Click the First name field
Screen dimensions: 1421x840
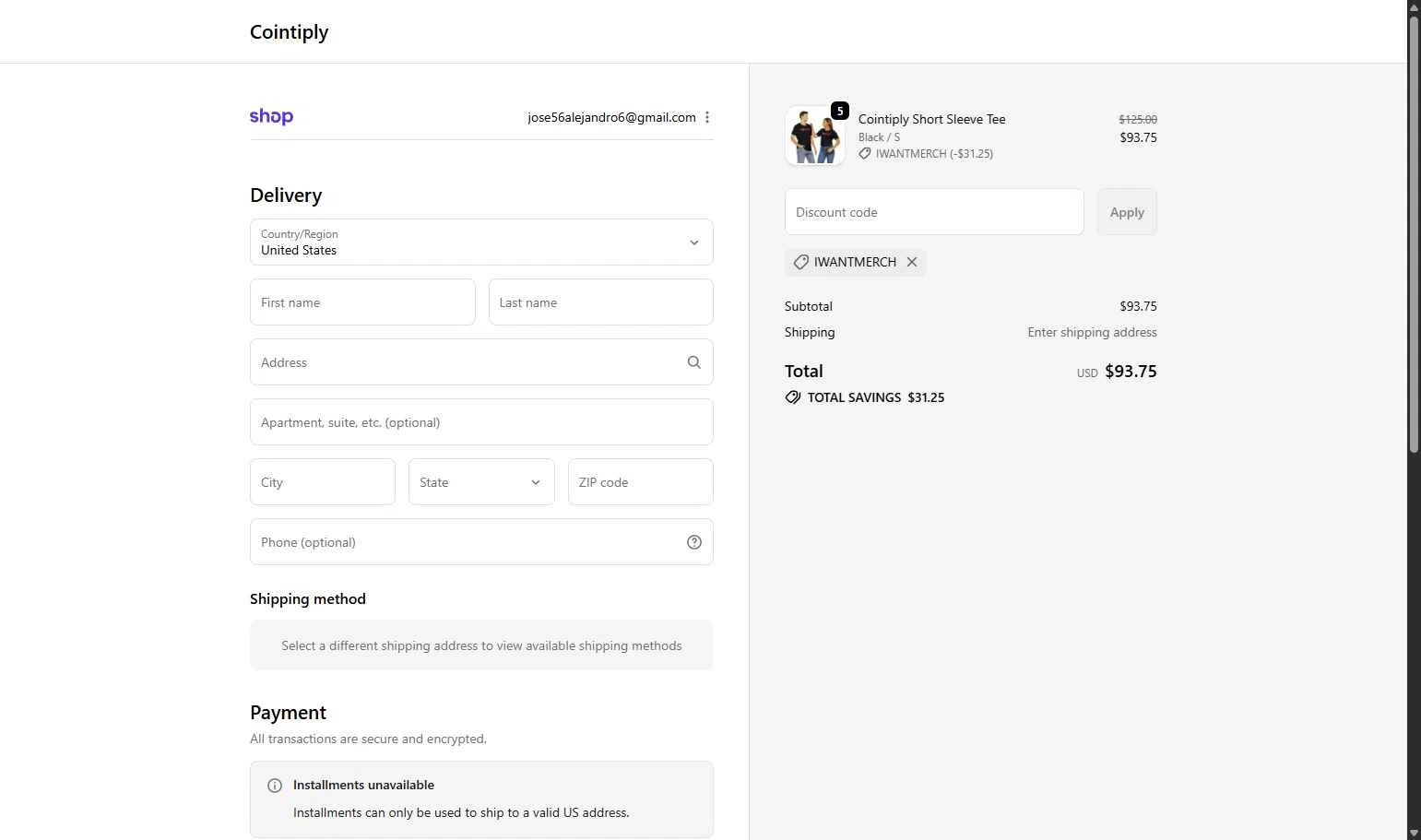362,302
